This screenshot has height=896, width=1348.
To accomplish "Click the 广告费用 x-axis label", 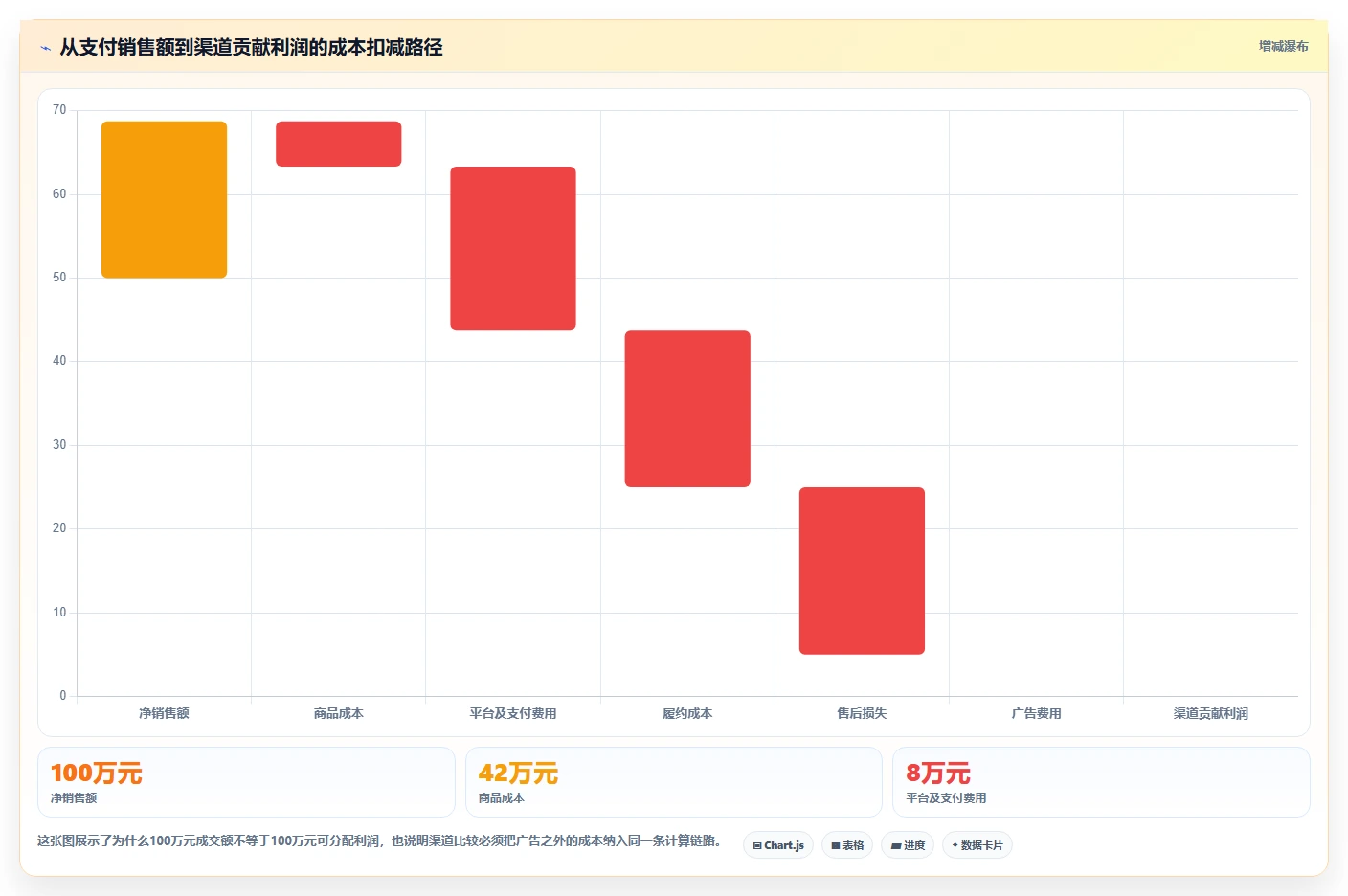I will 1036,713.
